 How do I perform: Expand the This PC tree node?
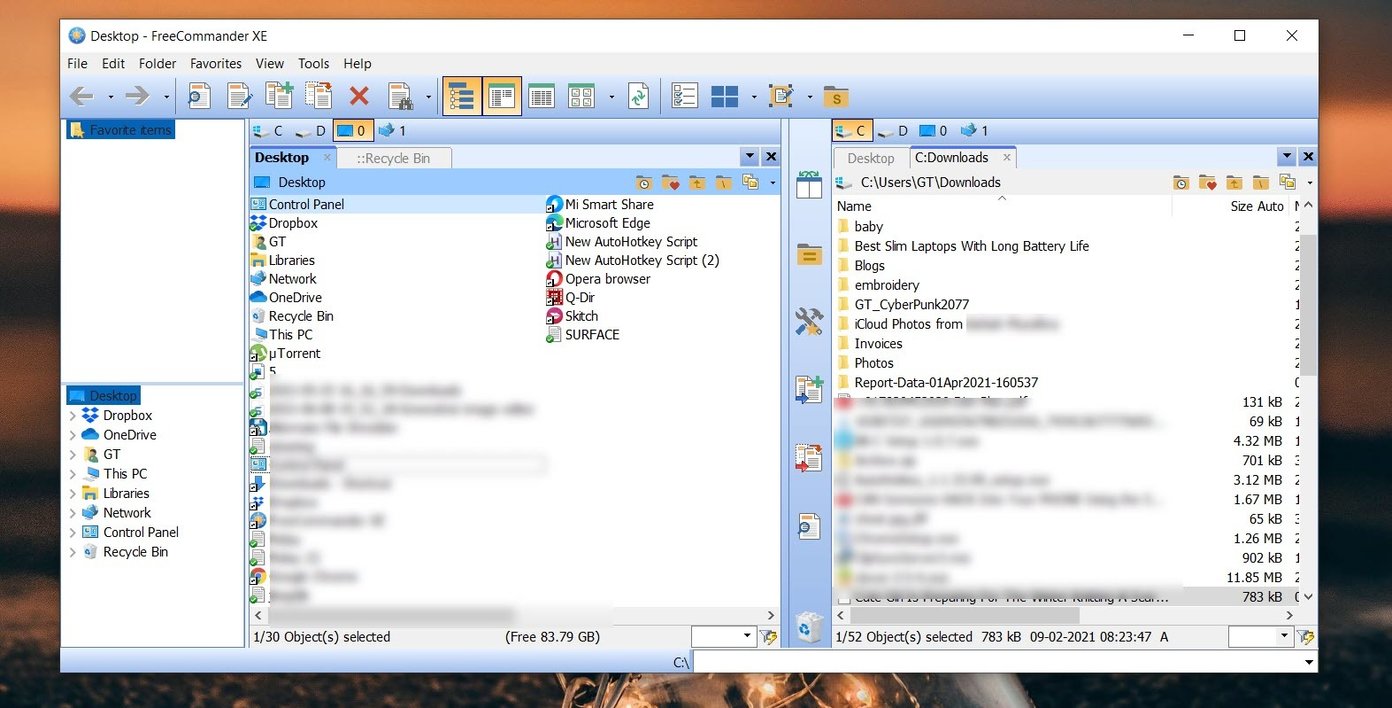coord(72,474)
